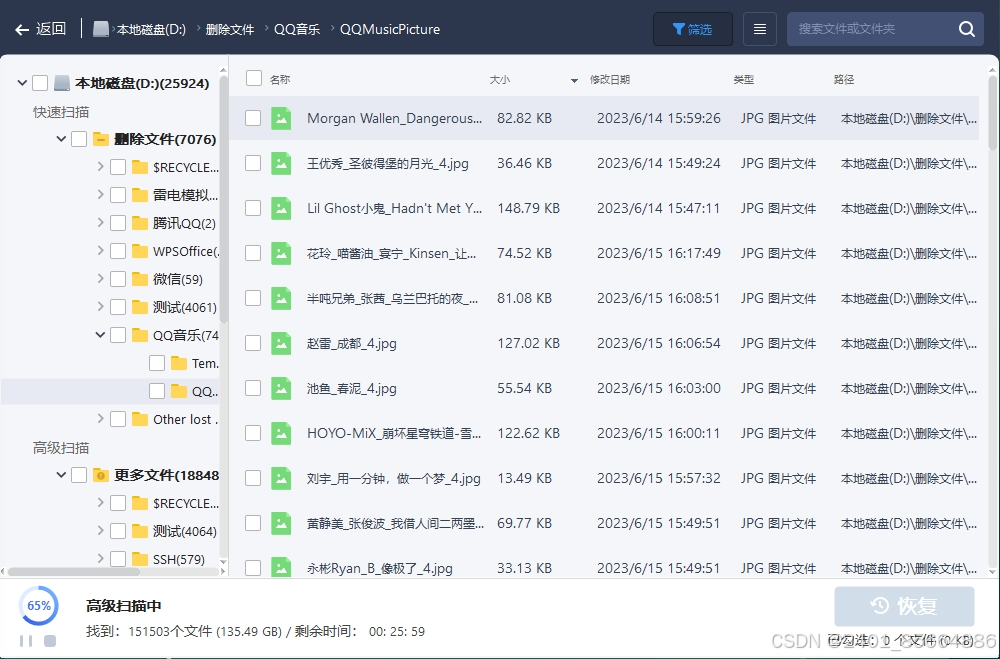Click the 本地磁盘(D:) drive icon in tree
The width and height of the screenshot is (1000, 659).
62,83
